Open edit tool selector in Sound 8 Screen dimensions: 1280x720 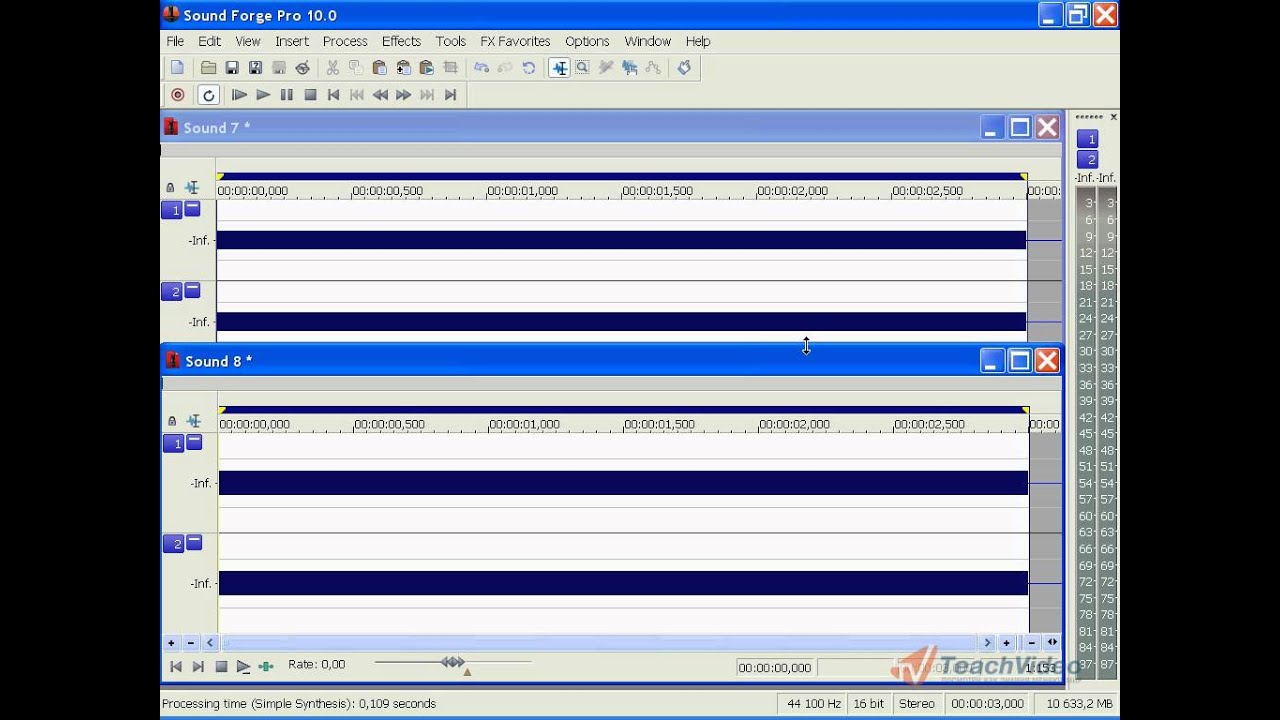pos(194,422)
